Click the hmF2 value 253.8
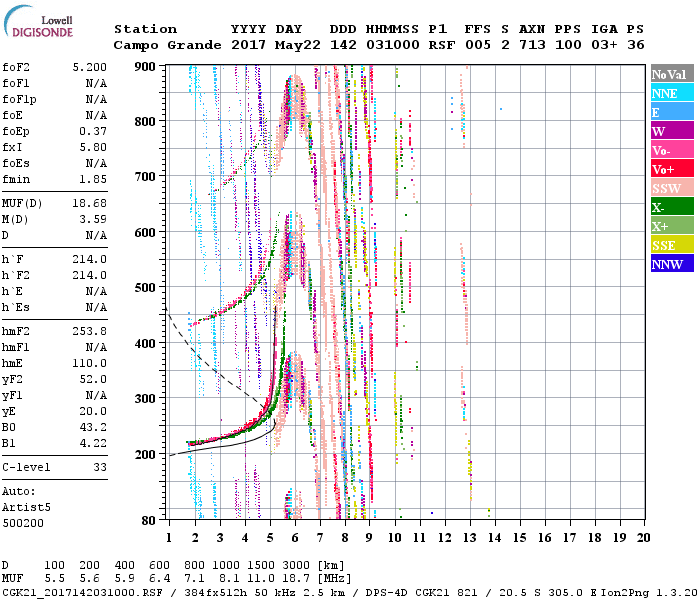The image size is (700, 600). 91,331
